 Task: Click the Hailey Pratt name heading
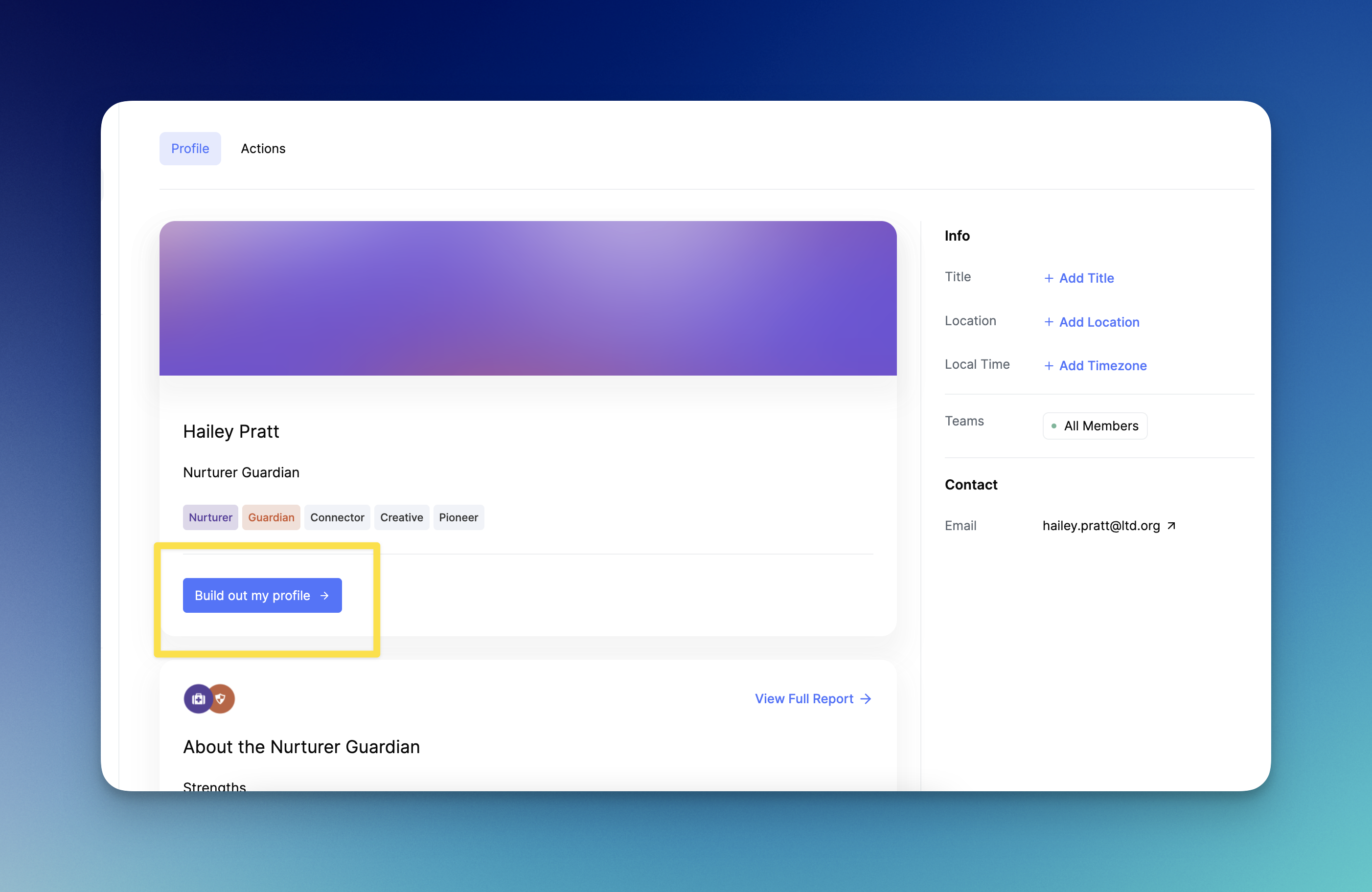click(231, 432)
